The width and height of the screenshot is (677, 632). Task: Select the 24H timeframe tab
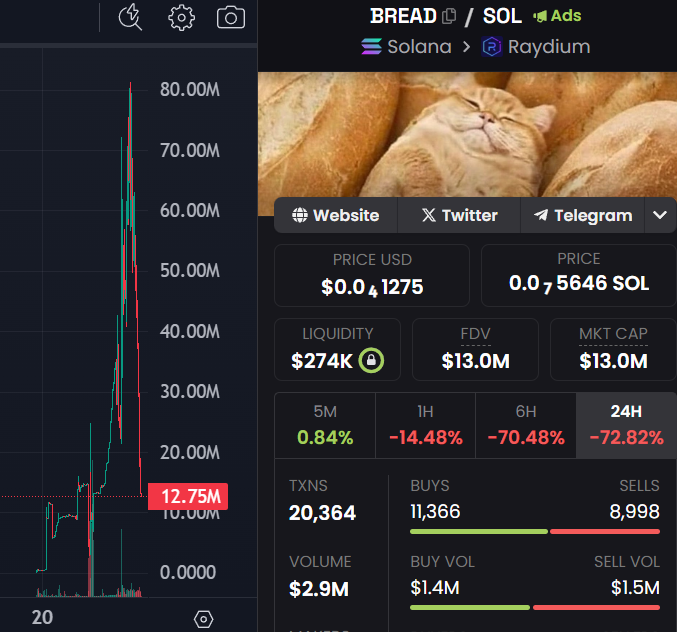pos(626,425)
